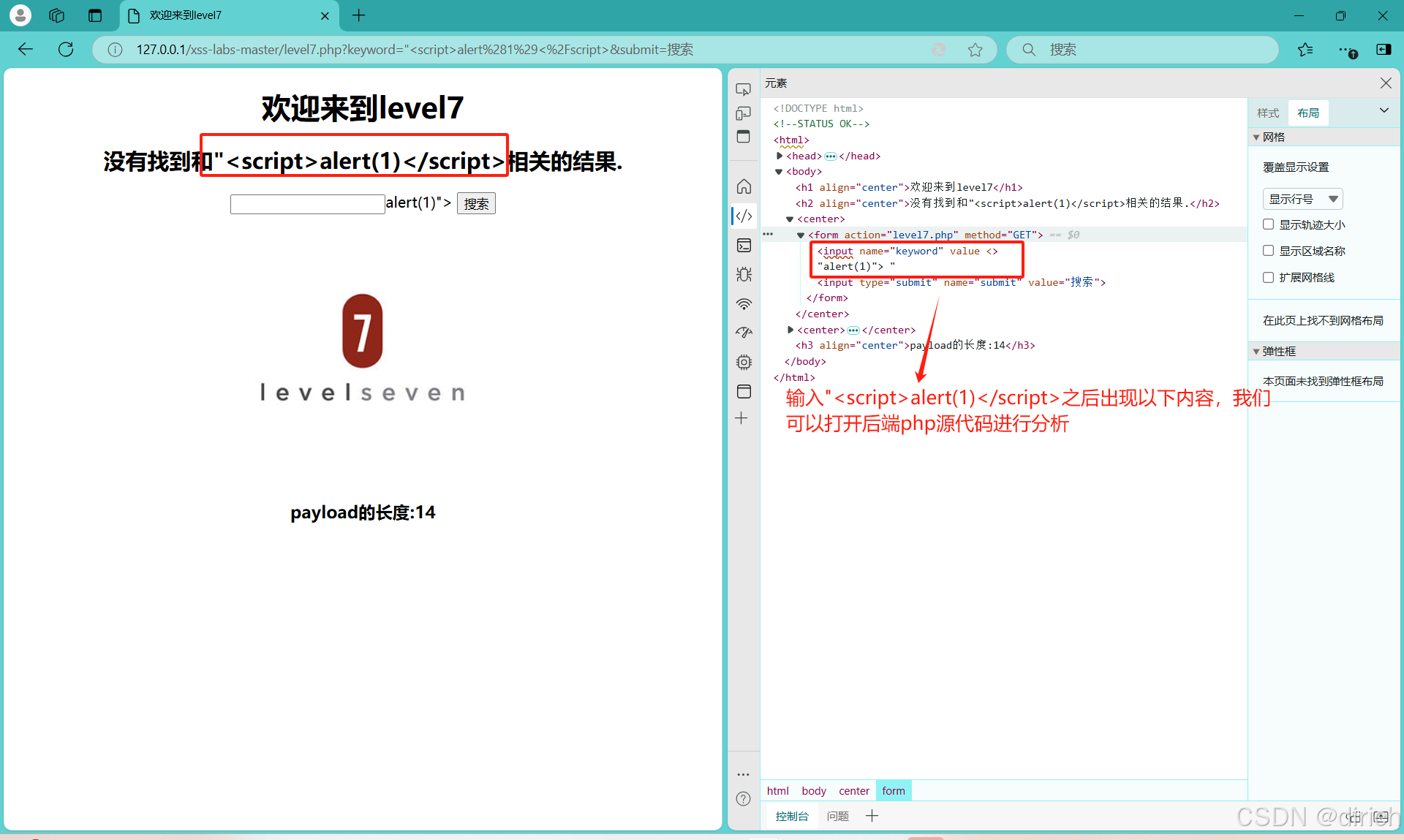Enable 显示区域名称 checkbox
This screenshot has height=840, width=1404.
[x=1269, y=251]
